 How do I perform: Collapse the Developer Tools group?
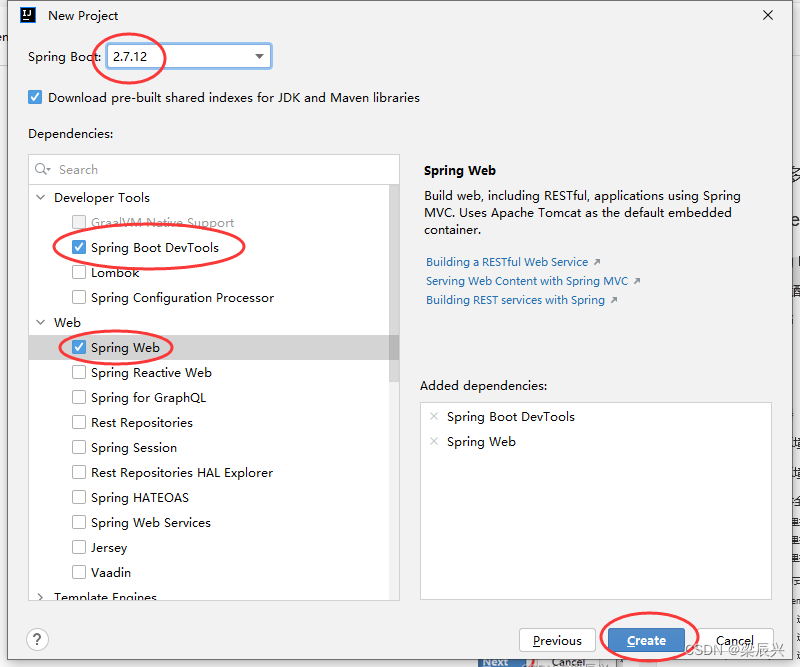coord(41,197)
